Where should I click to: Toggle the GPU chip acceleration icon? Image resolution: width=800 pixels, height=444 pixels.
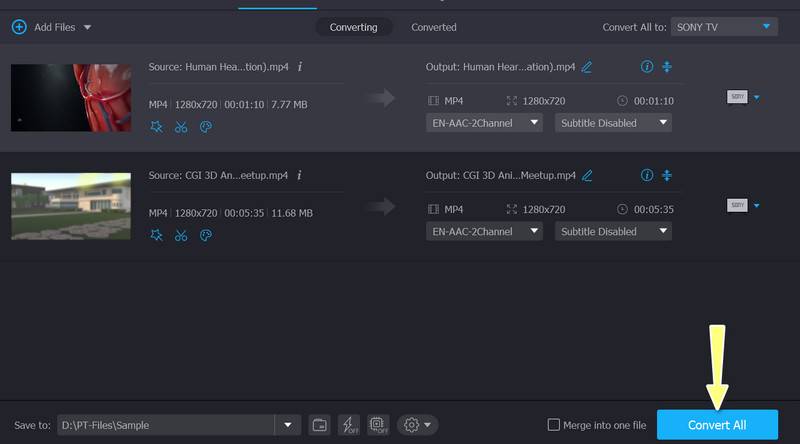pos(377,425)
